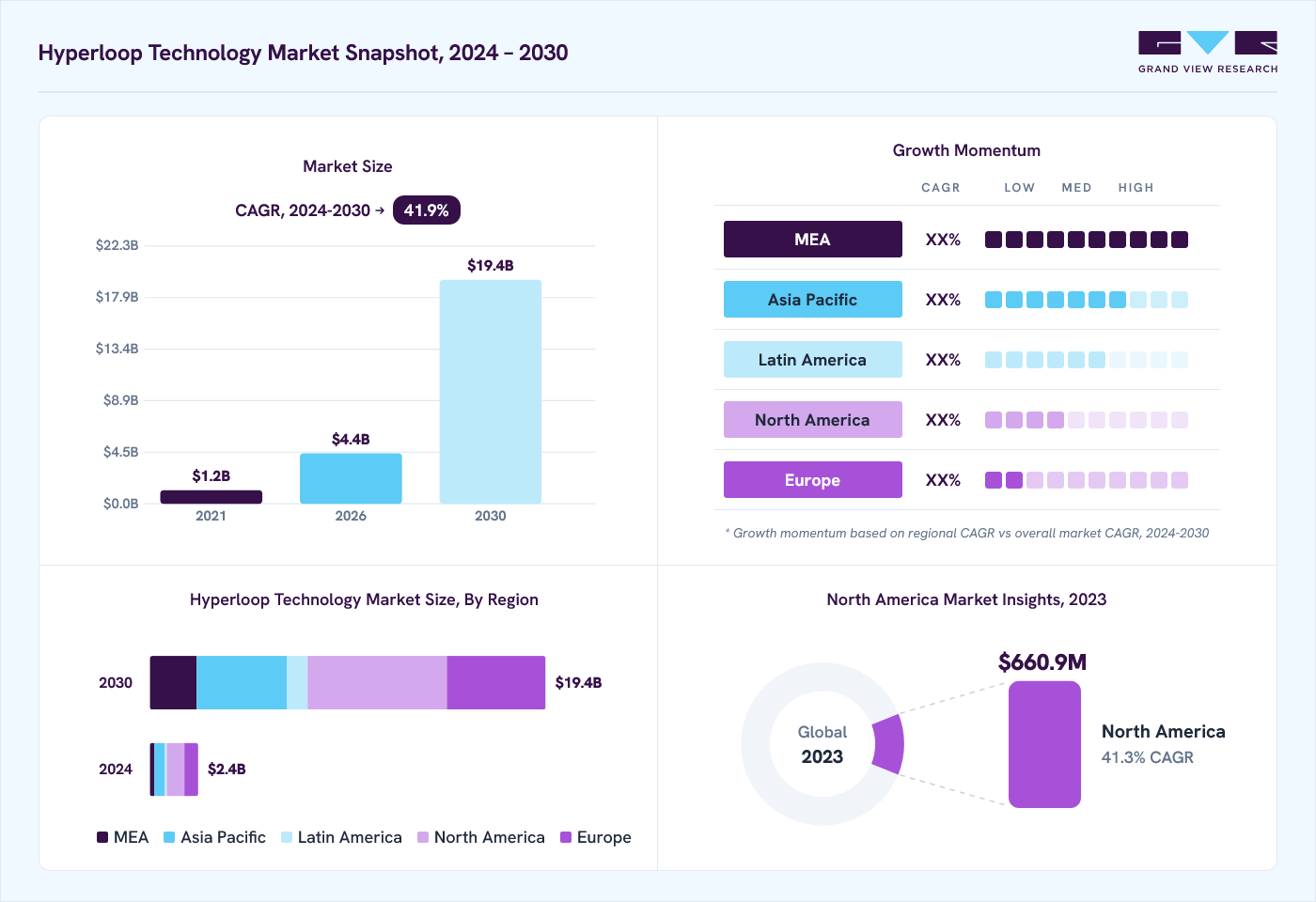Click North America segment of 2030 stacked bar
The width and height of the screenshot is (1316, 902).
(377, 682)
